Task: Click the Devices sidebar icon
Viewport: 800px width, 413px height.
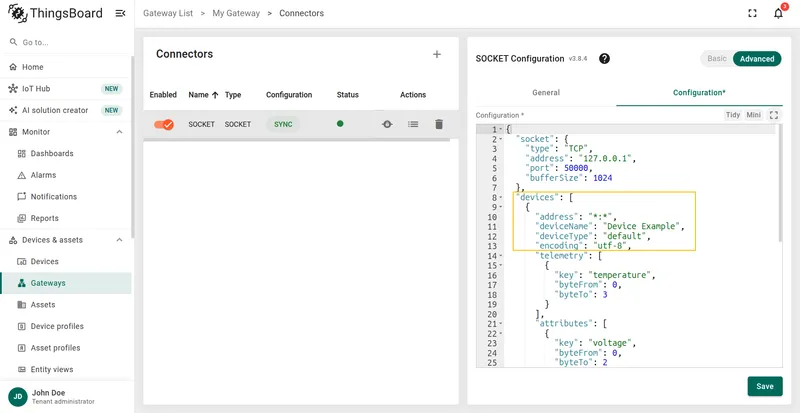Action: pyautogui.click(x=21, y=261)
